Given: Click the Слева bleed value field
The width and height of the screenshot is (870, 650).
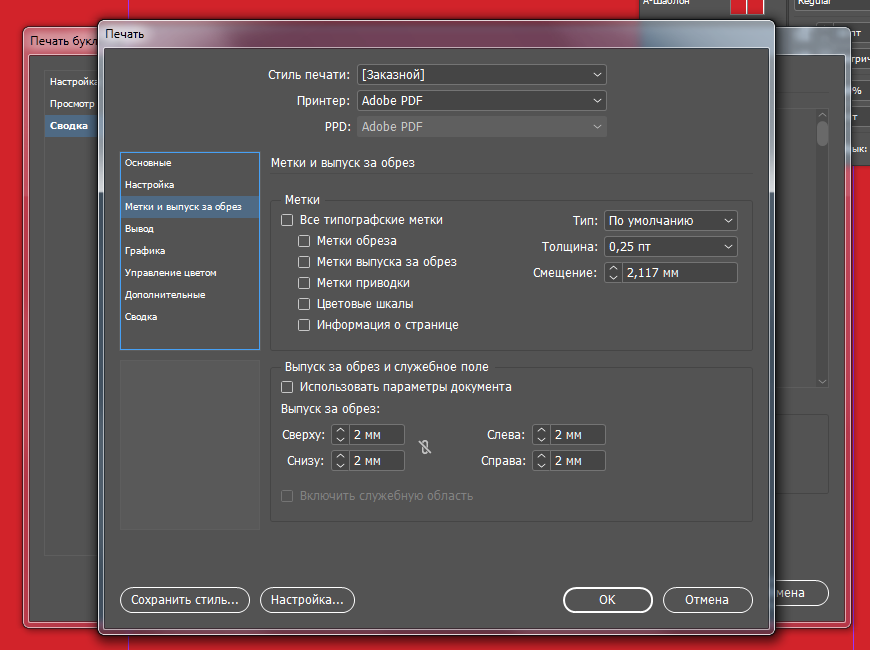Looking at the screenshot, I should (x=578, y=435).
